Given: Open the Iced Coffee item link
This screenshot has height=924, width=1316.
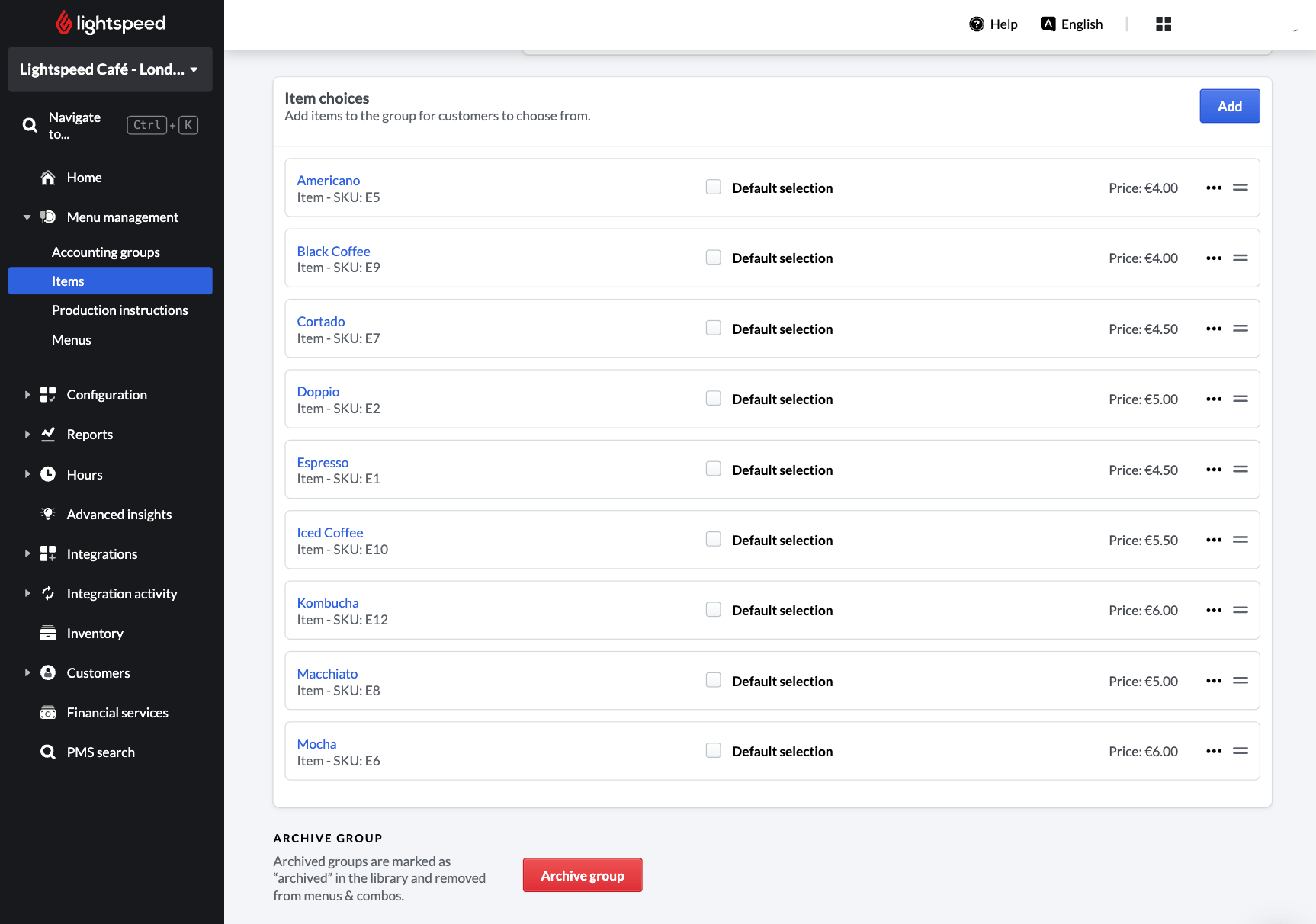Looking at the screenshot, I should click(x=329, y=533).
